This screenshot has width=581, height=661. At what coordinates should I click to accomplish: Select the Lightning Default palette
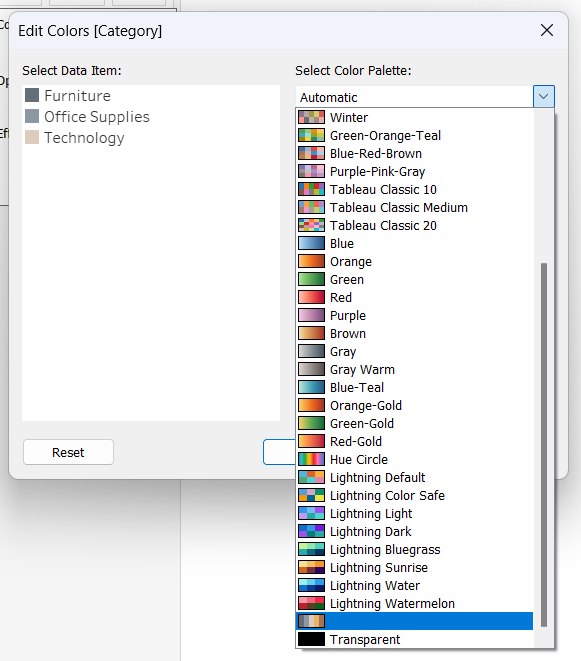(x=414, y=478)
